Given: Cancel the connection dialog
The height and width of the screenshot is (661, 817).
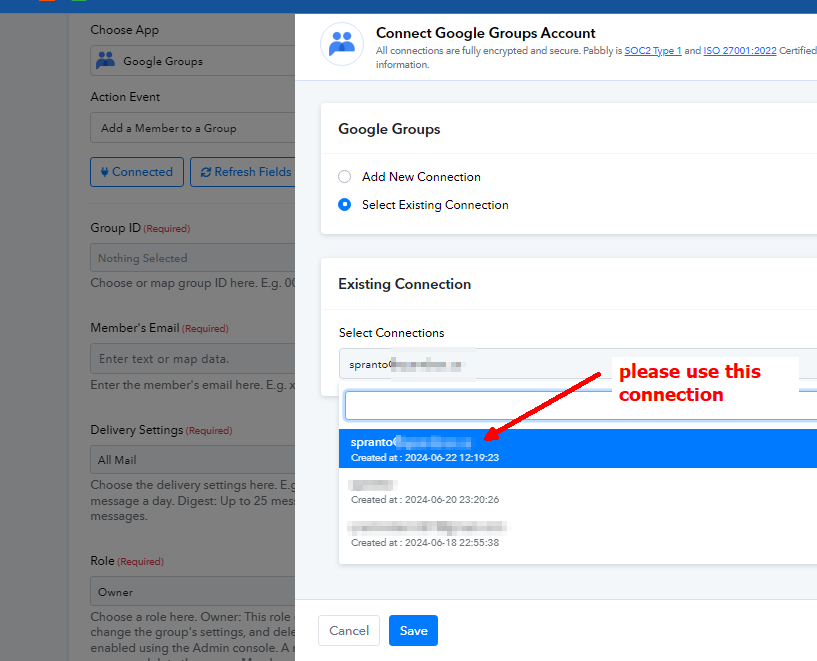Looking at the screenshot, I should 349,630.
